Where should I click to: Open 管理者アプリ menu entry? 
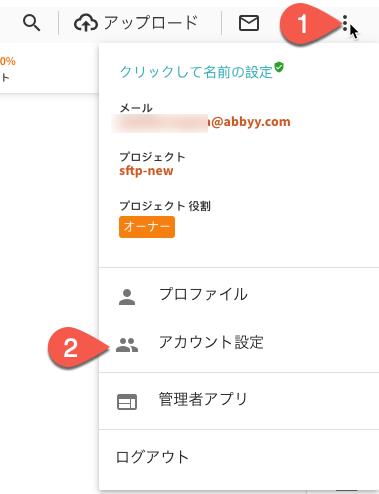[203, 399]
